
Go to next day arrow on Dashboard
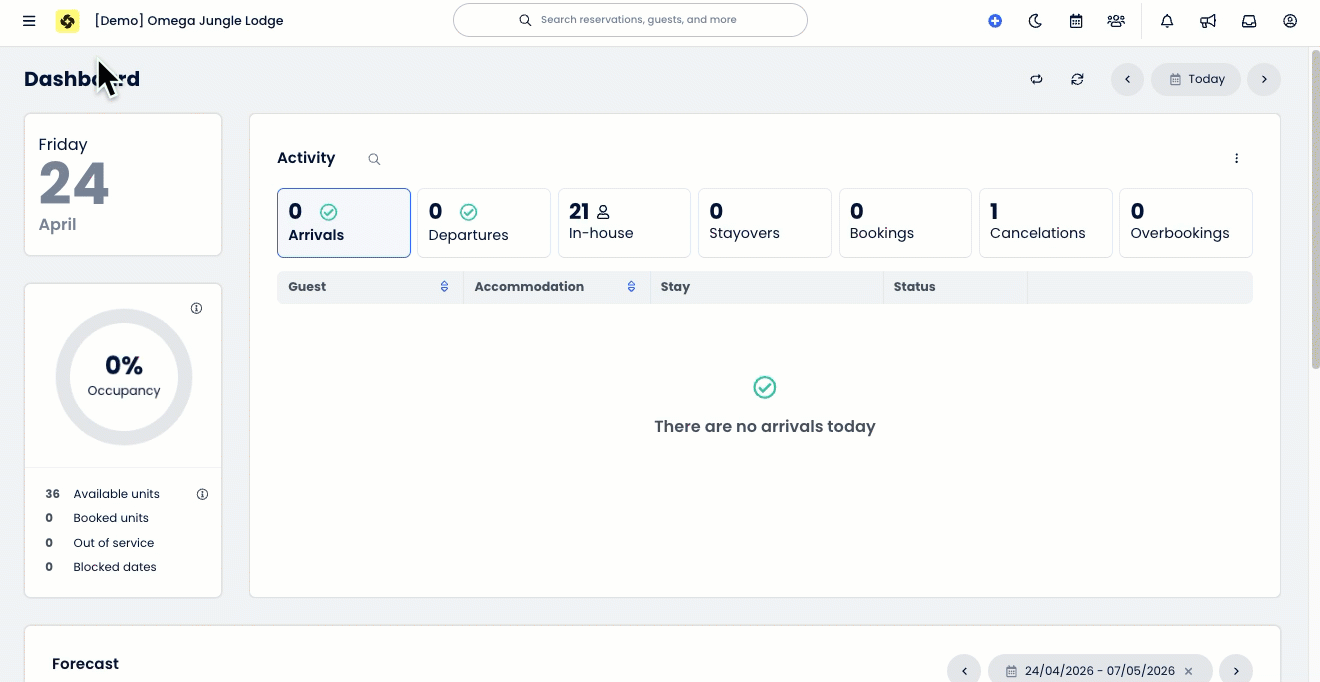click(1264, 79)
